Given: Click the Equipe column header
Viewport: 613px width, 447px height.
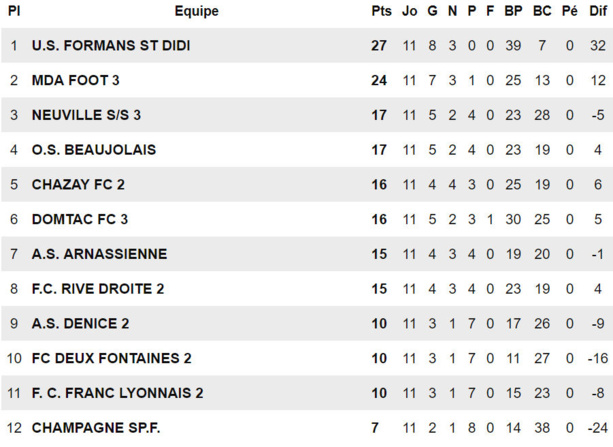Looking at the screenshot, I should point(196,12).
